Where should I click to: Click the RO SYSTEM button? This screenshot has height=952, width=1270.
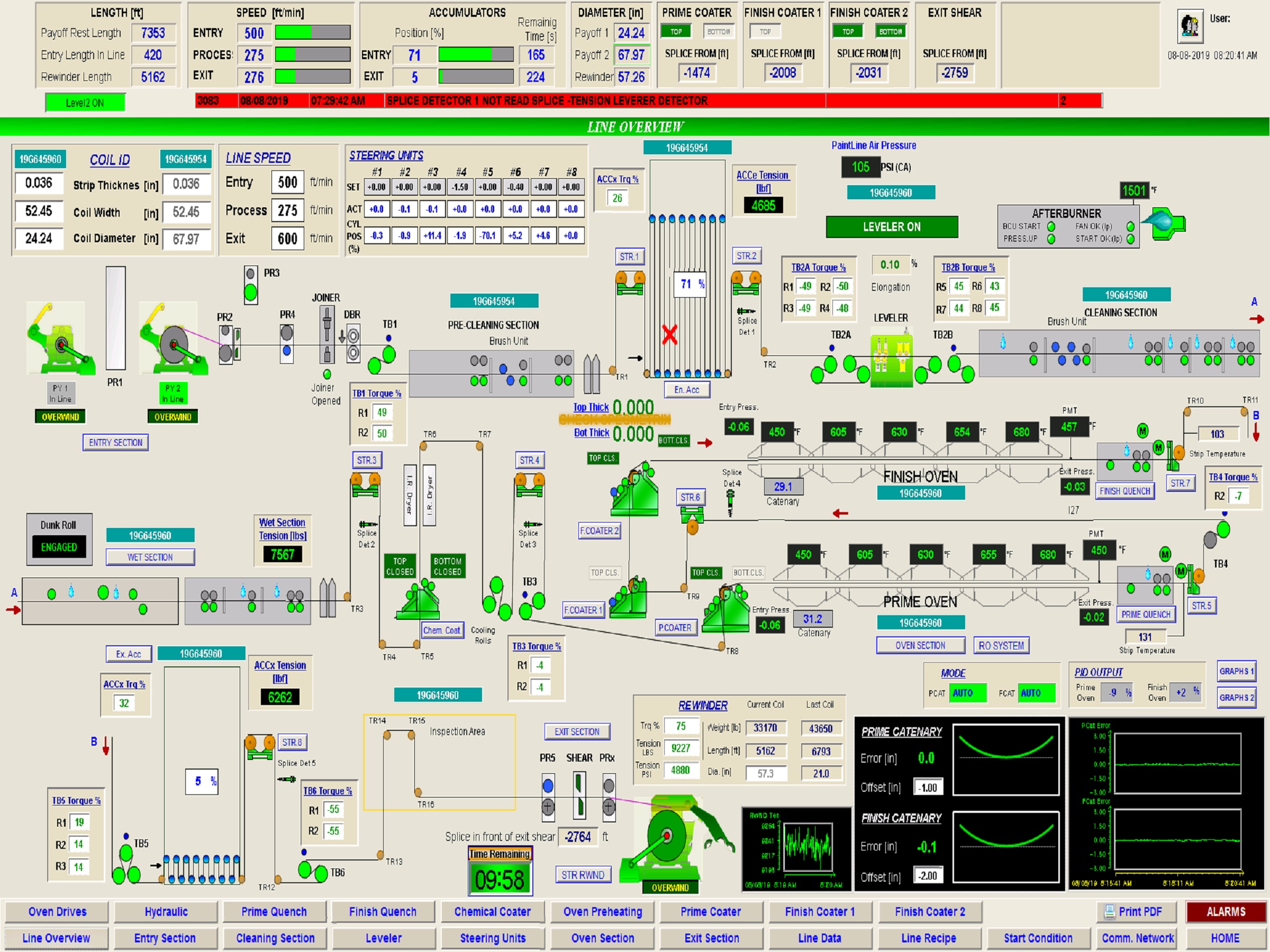click(x=1001, y=646)
